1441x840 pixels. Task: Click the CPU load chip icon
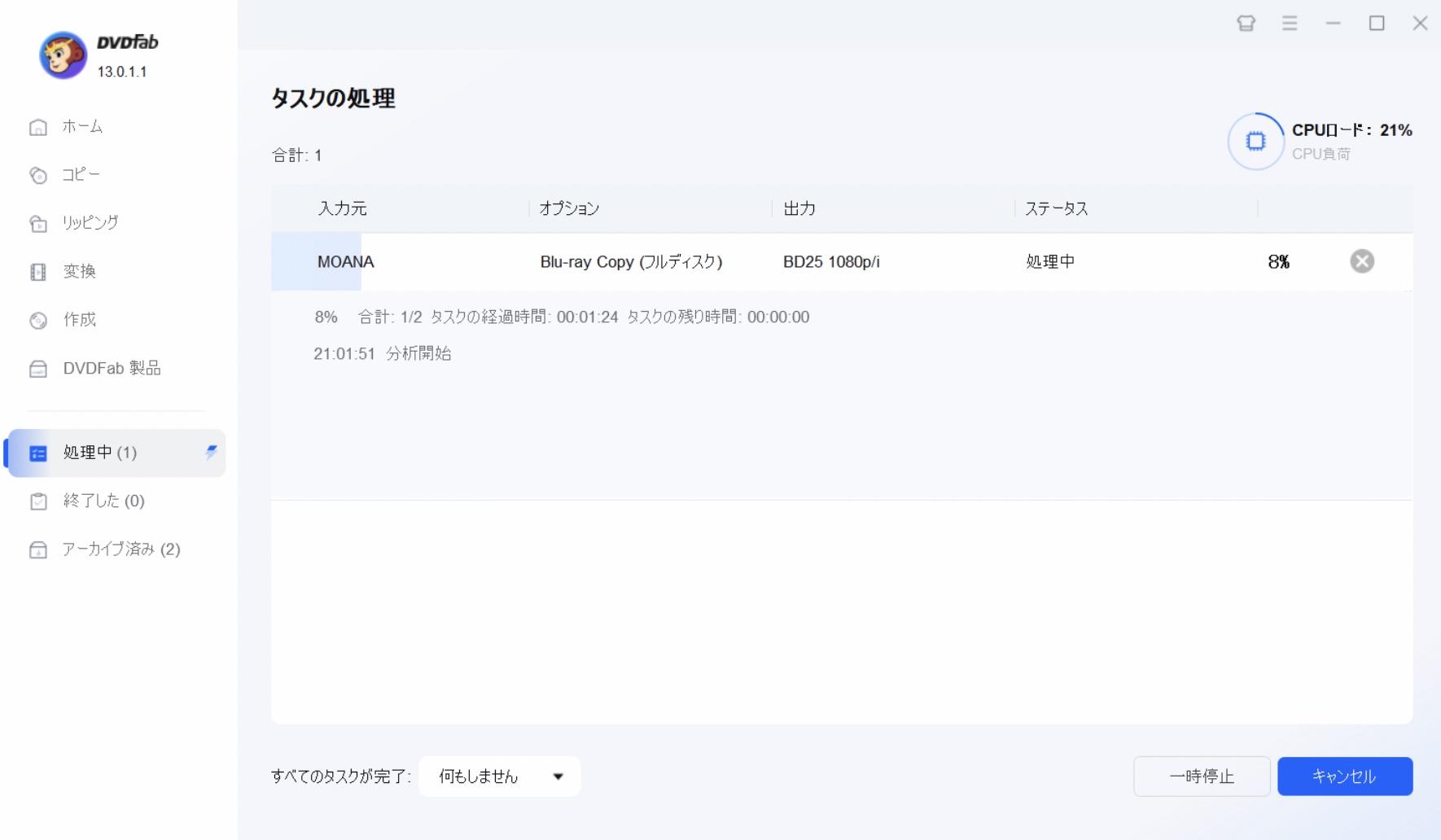[x=1256, y=142]
